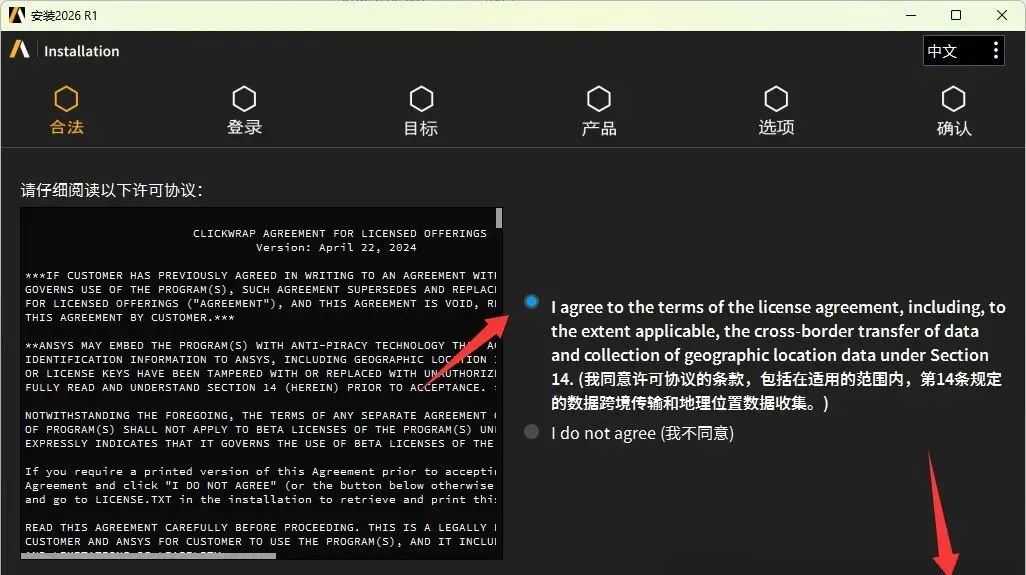Select the 合法 step hexagon icon
Image resolution: width=1026 pixels, height=575 pixels.
66,99
